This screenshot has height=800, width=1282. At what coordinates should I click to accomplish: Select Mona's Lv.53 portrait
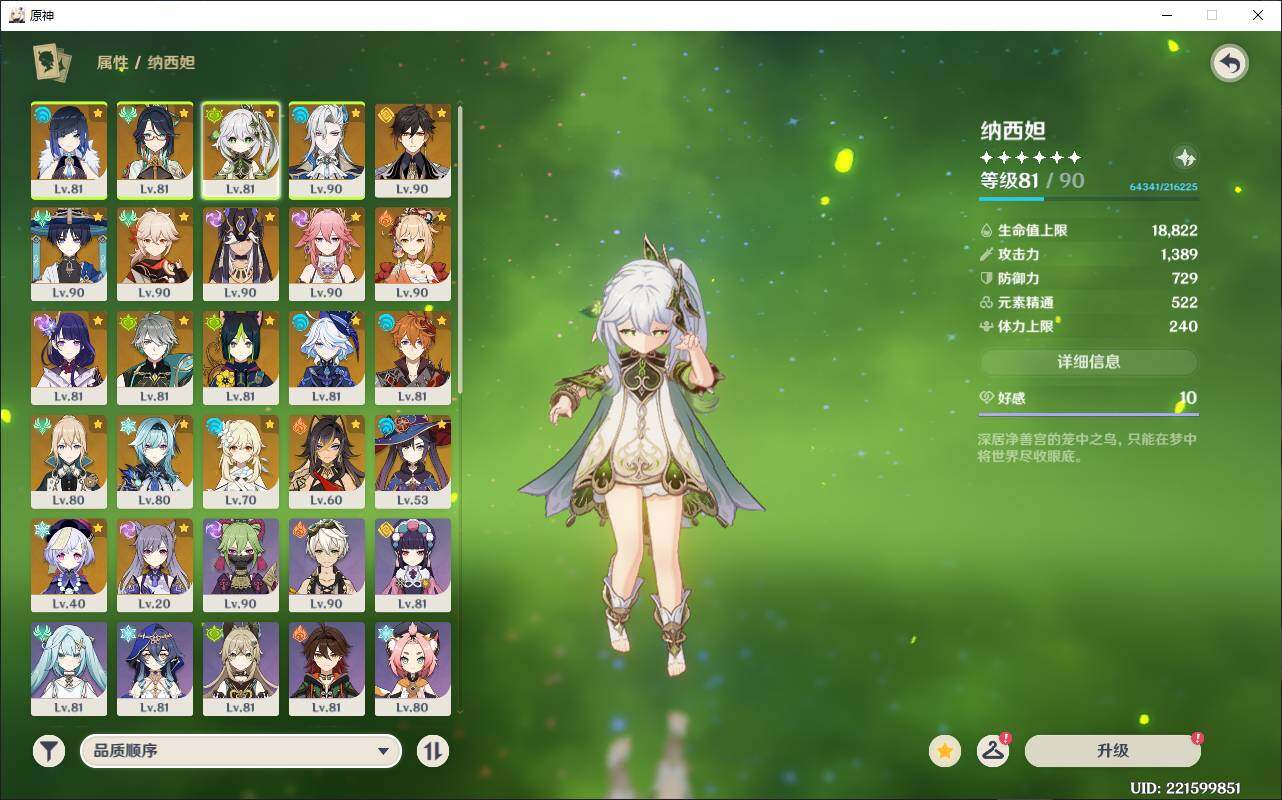click(x=413, y=462)
